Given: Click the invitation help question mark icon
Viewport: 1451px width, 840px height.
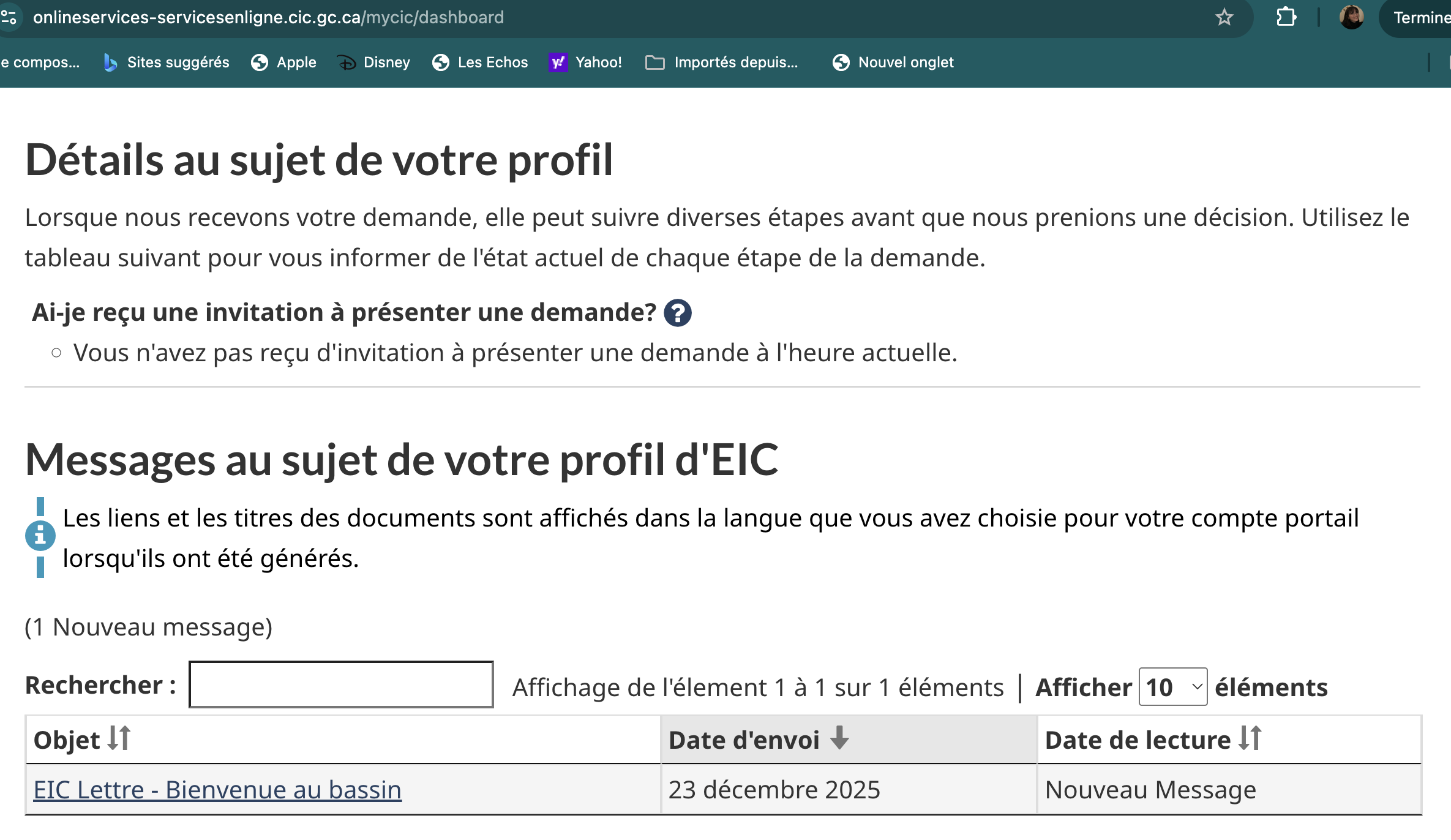Looking at the screenshot, I should coord(678,313).
